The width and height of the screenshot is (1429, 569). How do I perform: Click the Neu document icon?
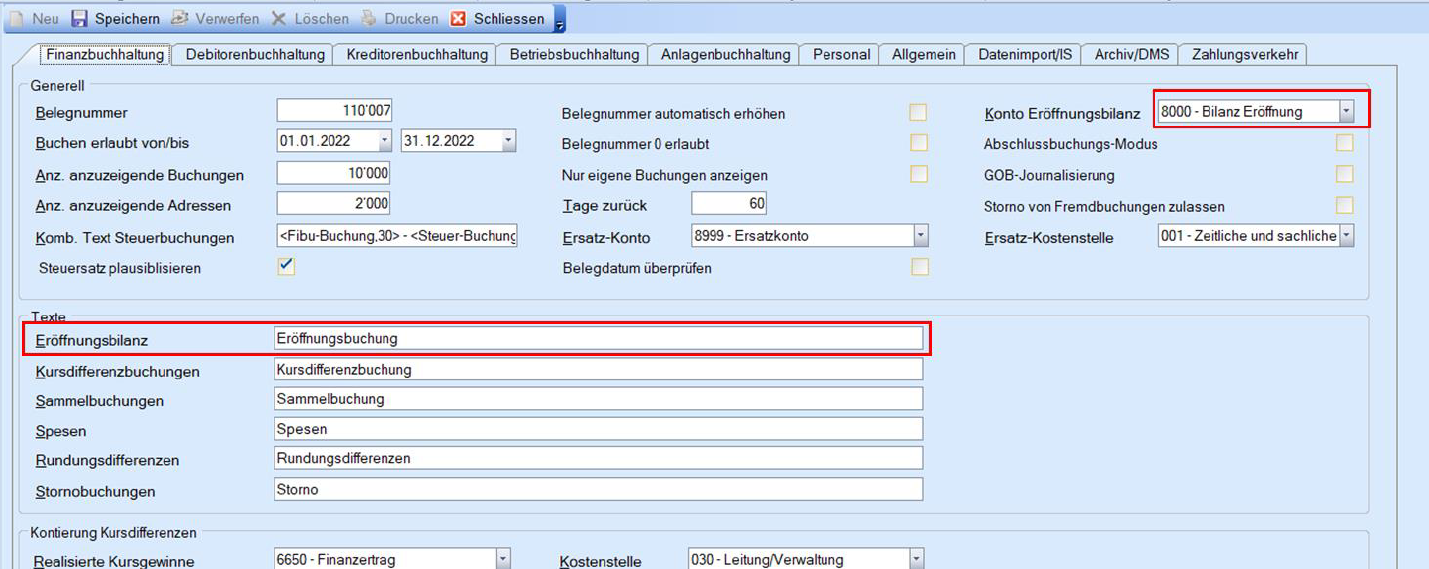pos(16,19)
